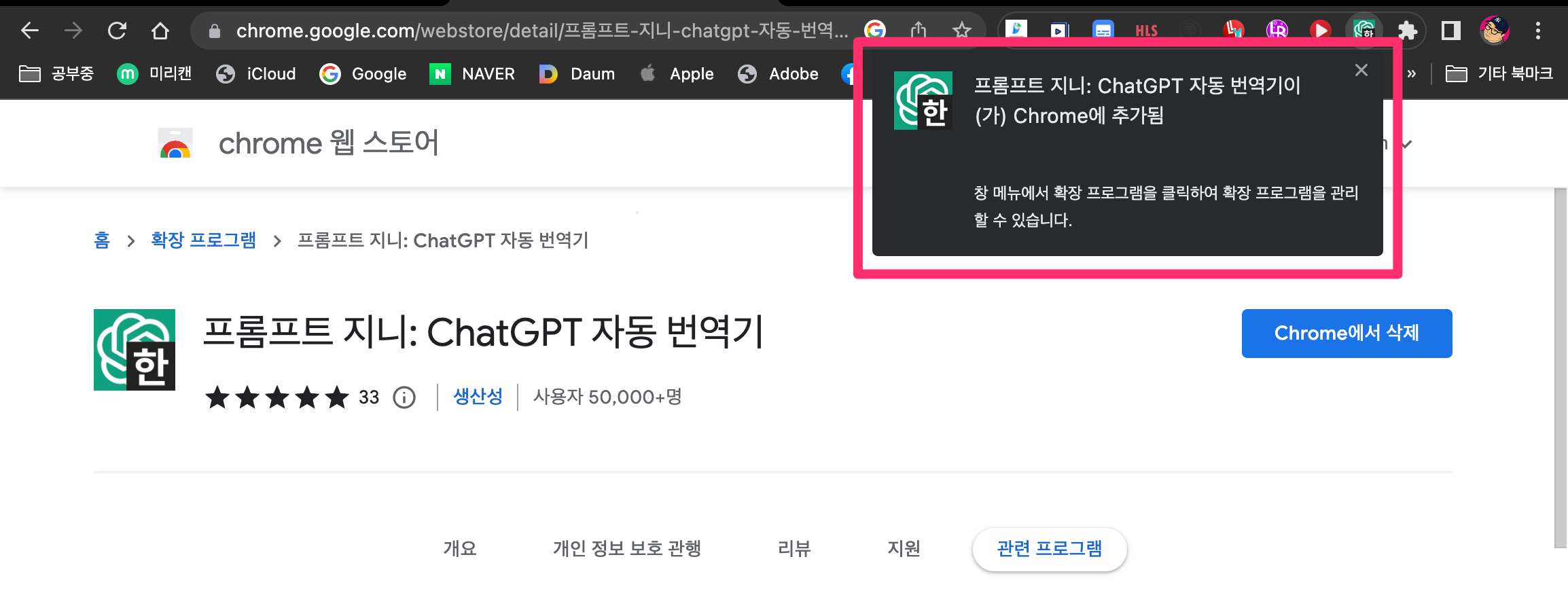This screenshot has height=608, width=1568.
Task: Open the home page icon
Action: pos(160,31)
